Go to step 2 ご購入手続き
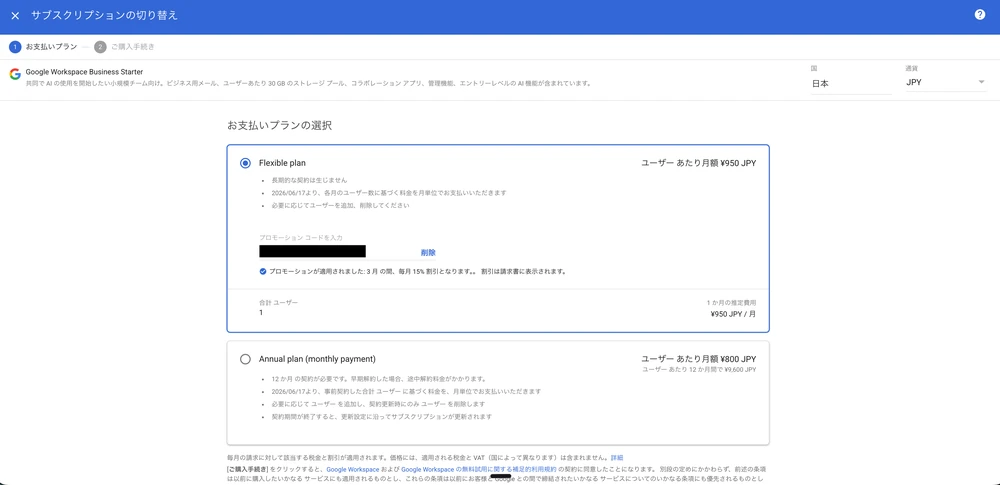The width and height of the screenshot is (1000, 485). coord(124,47)
